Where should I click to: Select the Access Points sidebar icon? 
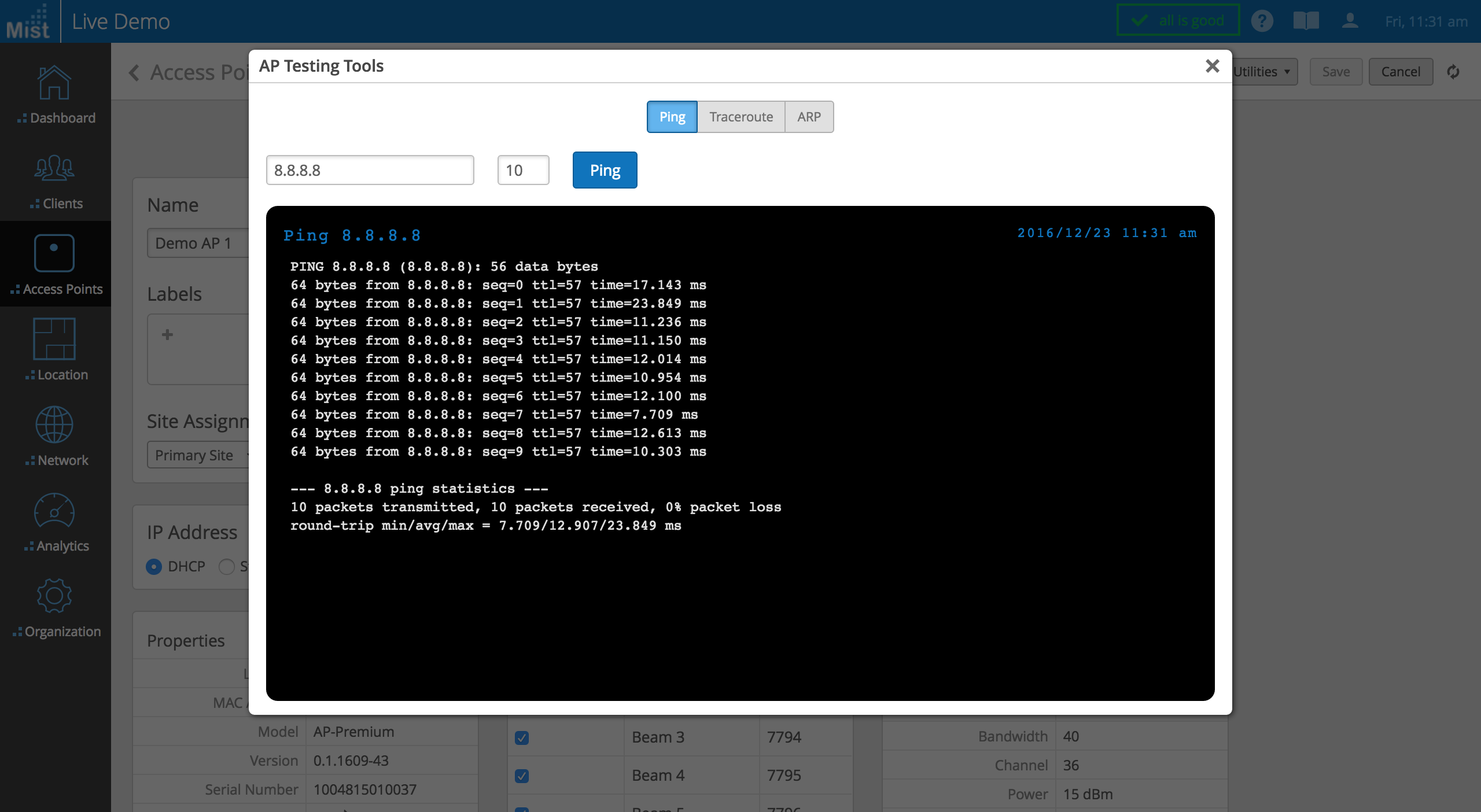[54, 253]
